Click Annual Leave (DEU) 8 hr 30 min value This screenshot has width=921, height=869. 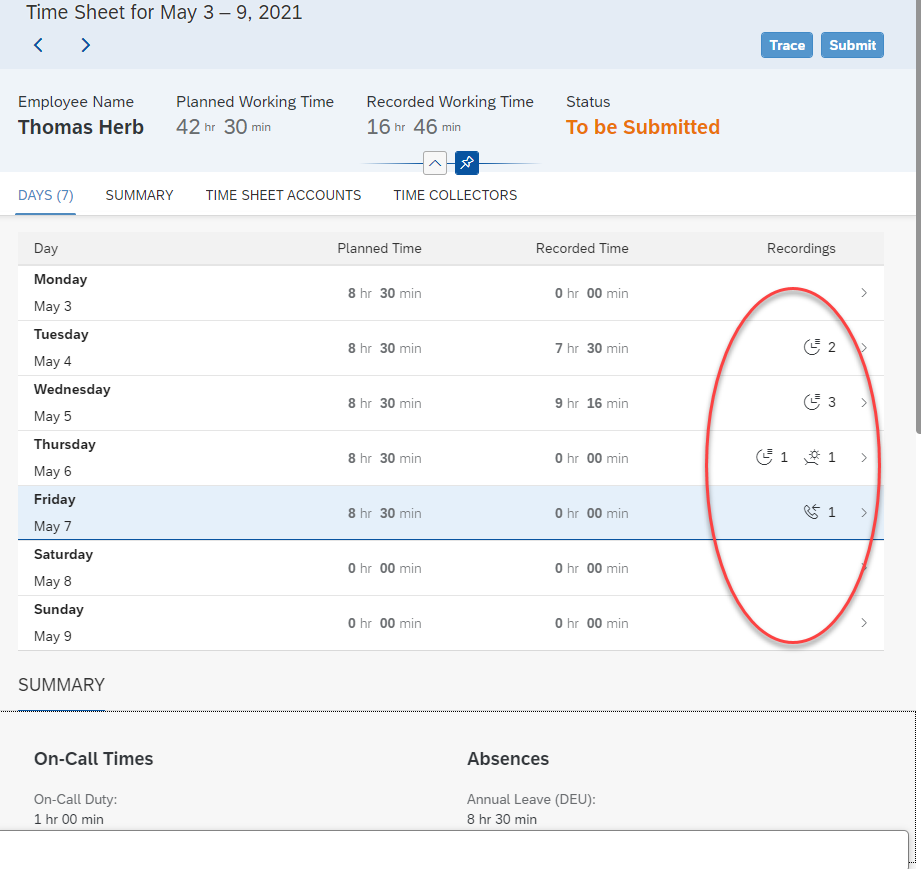click(x=502, y=819)
